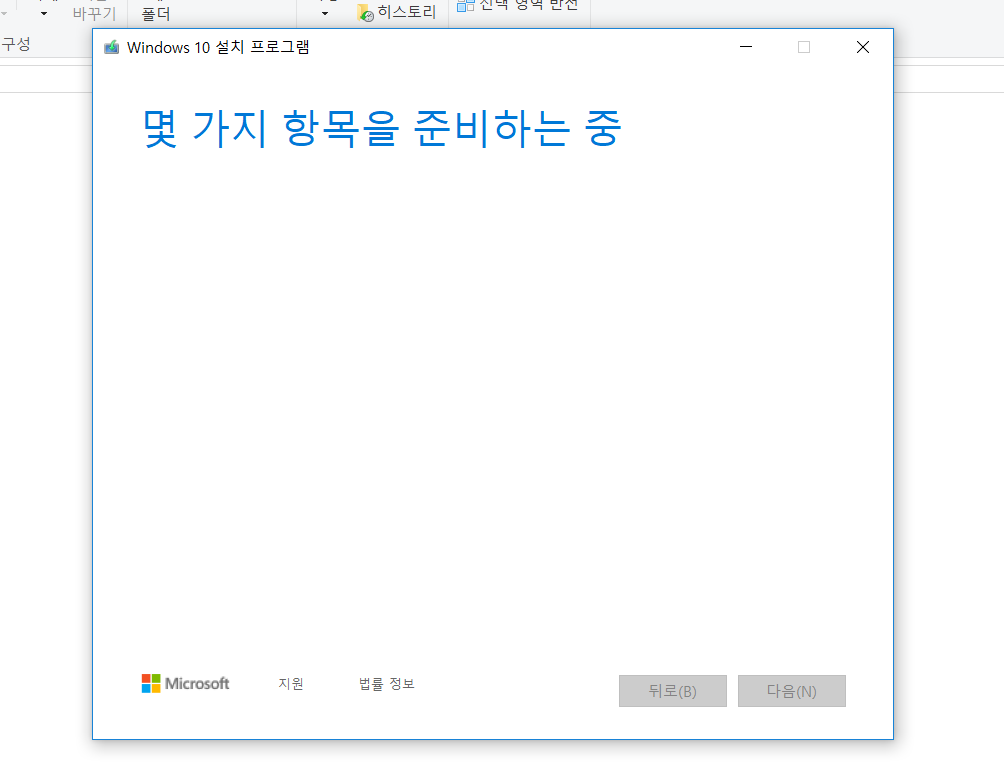Close the Windows 10 setup window

click(862, 47)
